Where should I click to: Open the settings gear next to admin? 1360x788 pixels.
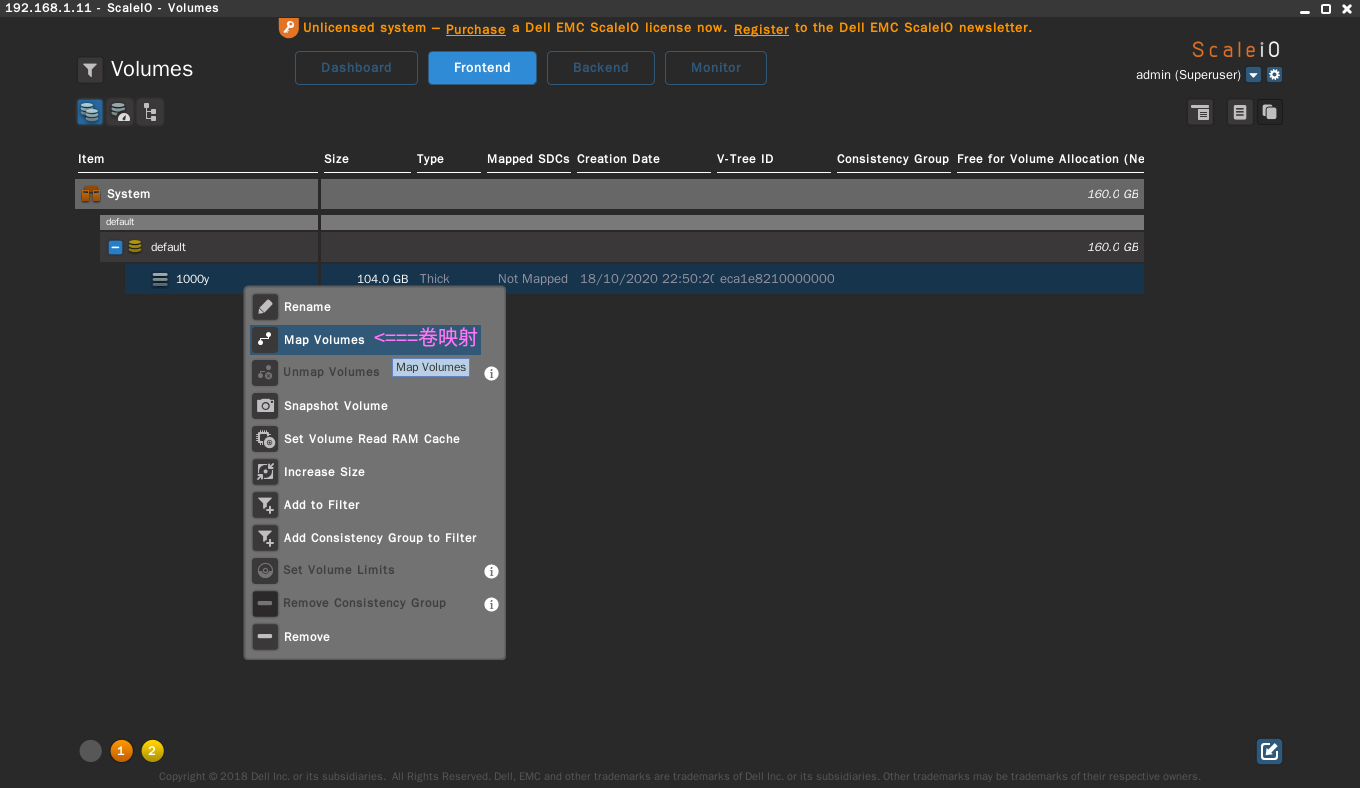click(x=1274, y=75)
